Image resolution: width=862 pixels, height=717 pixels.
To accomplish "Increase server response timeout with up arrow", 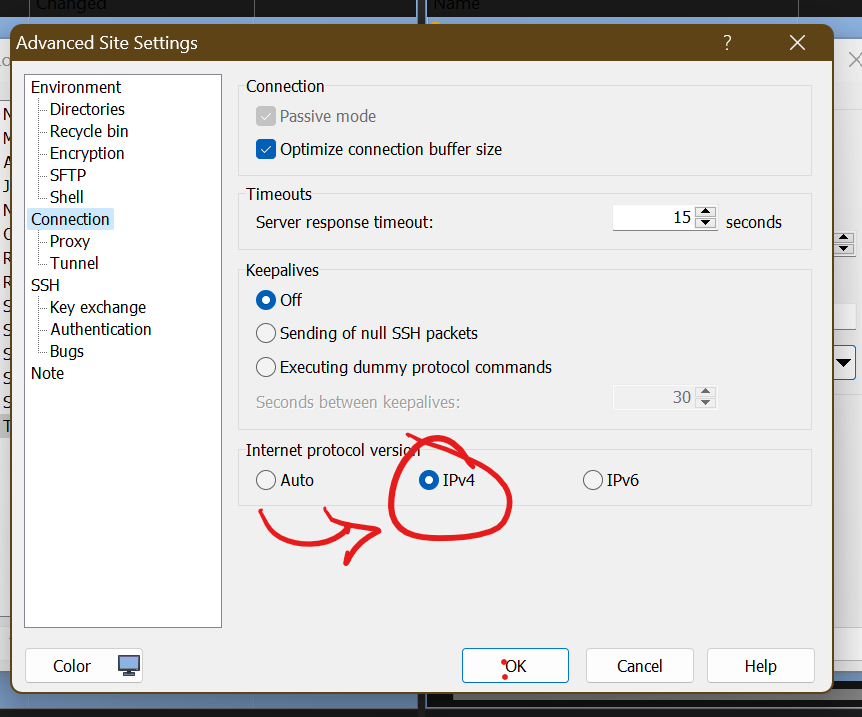I will (x=706, y=212).
